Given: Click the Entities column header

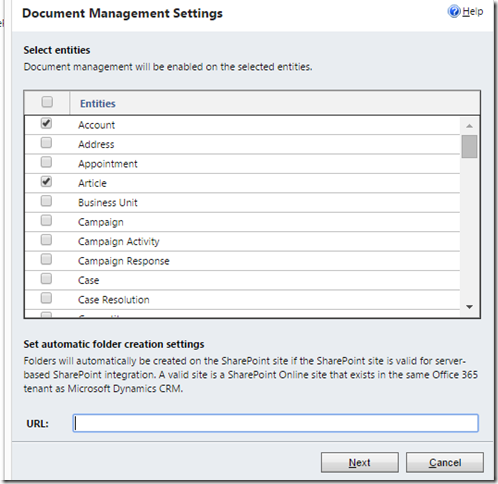Looking at the screenshot, I should 98,104.
